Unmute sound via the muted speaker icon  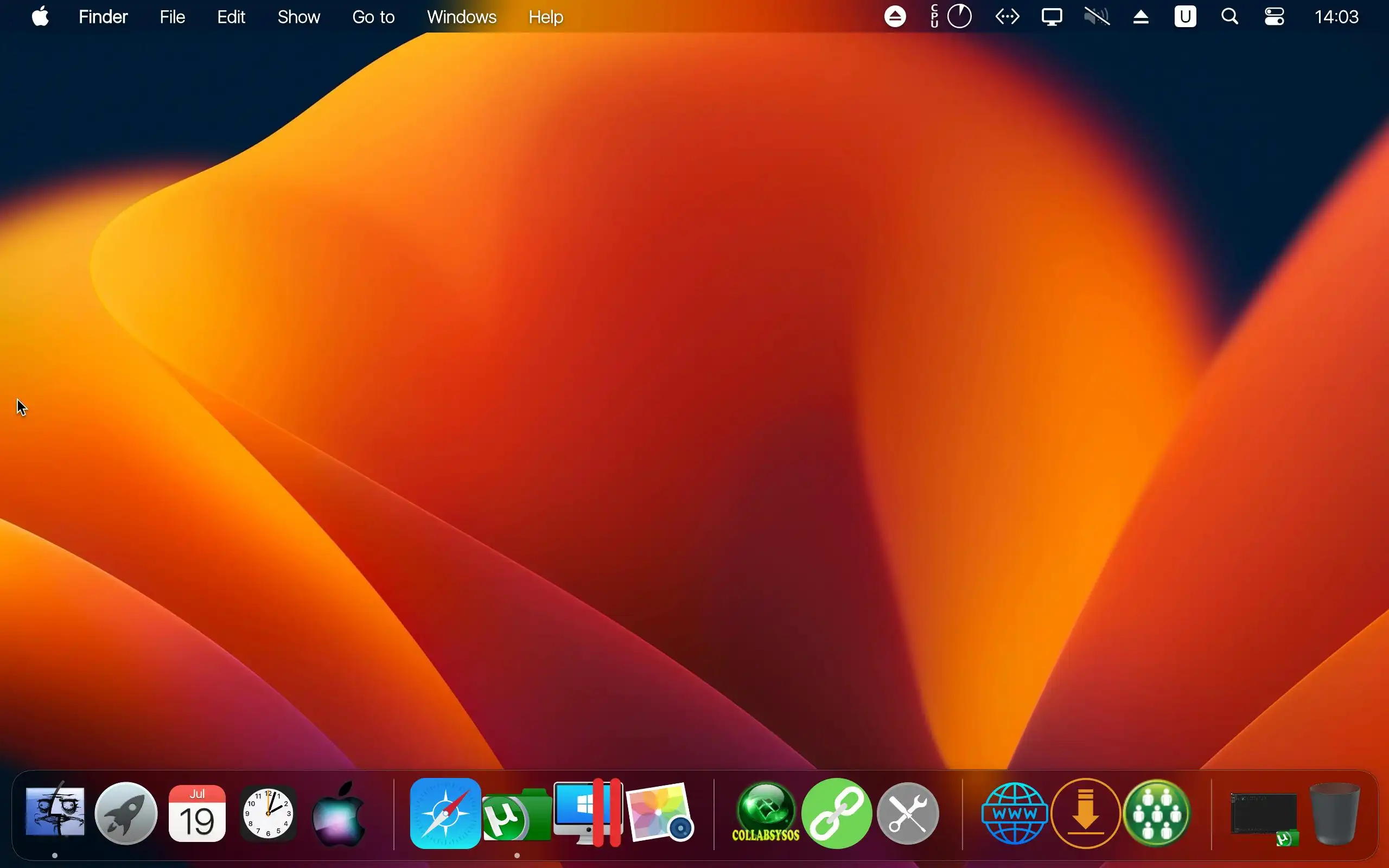tap(1096, 17)
